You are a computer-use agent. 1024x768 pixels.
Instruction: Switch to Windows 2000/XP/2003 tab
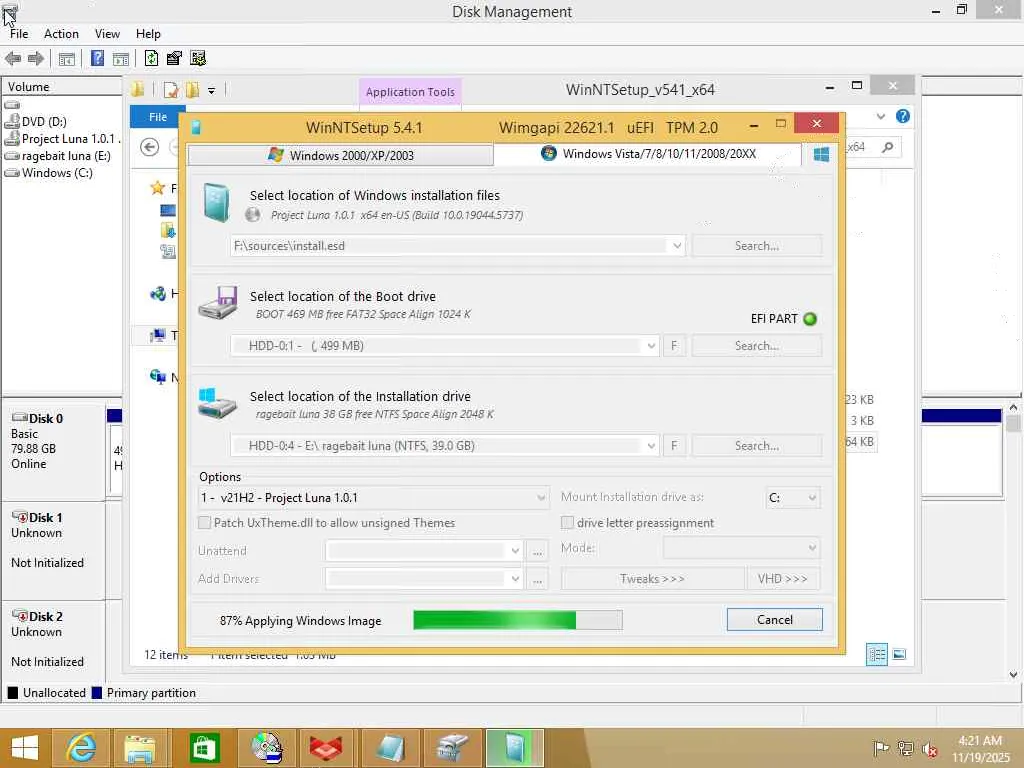(341, 155)
